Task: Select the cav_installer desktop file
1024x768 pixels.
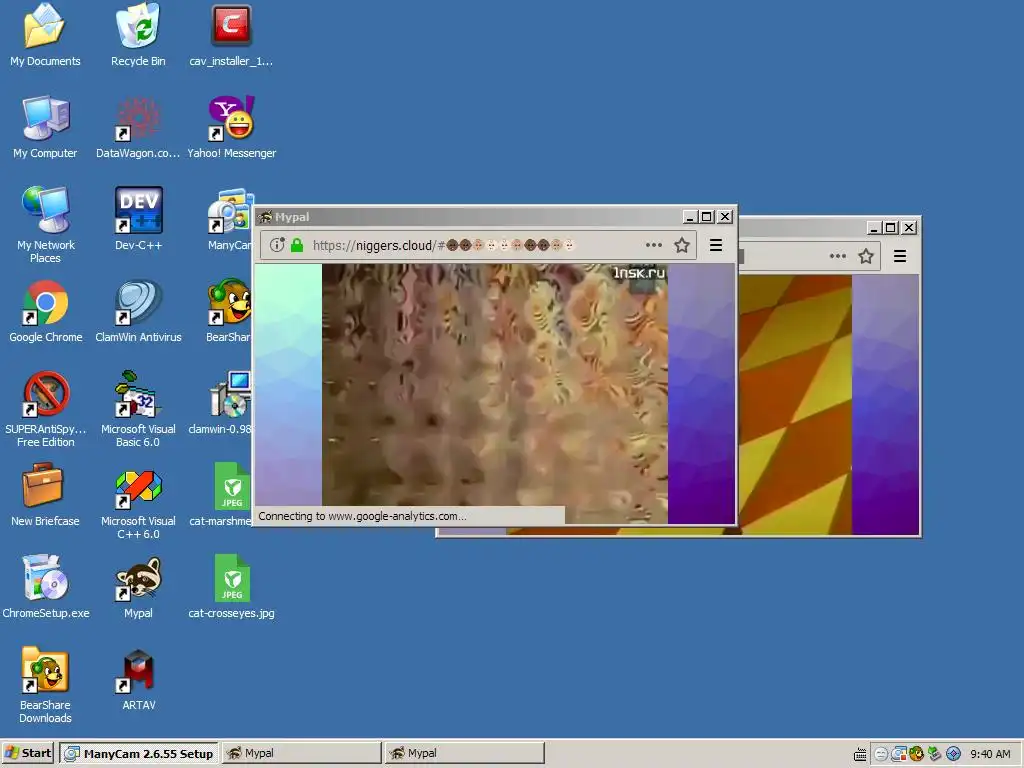Action: tap(231, 35)
